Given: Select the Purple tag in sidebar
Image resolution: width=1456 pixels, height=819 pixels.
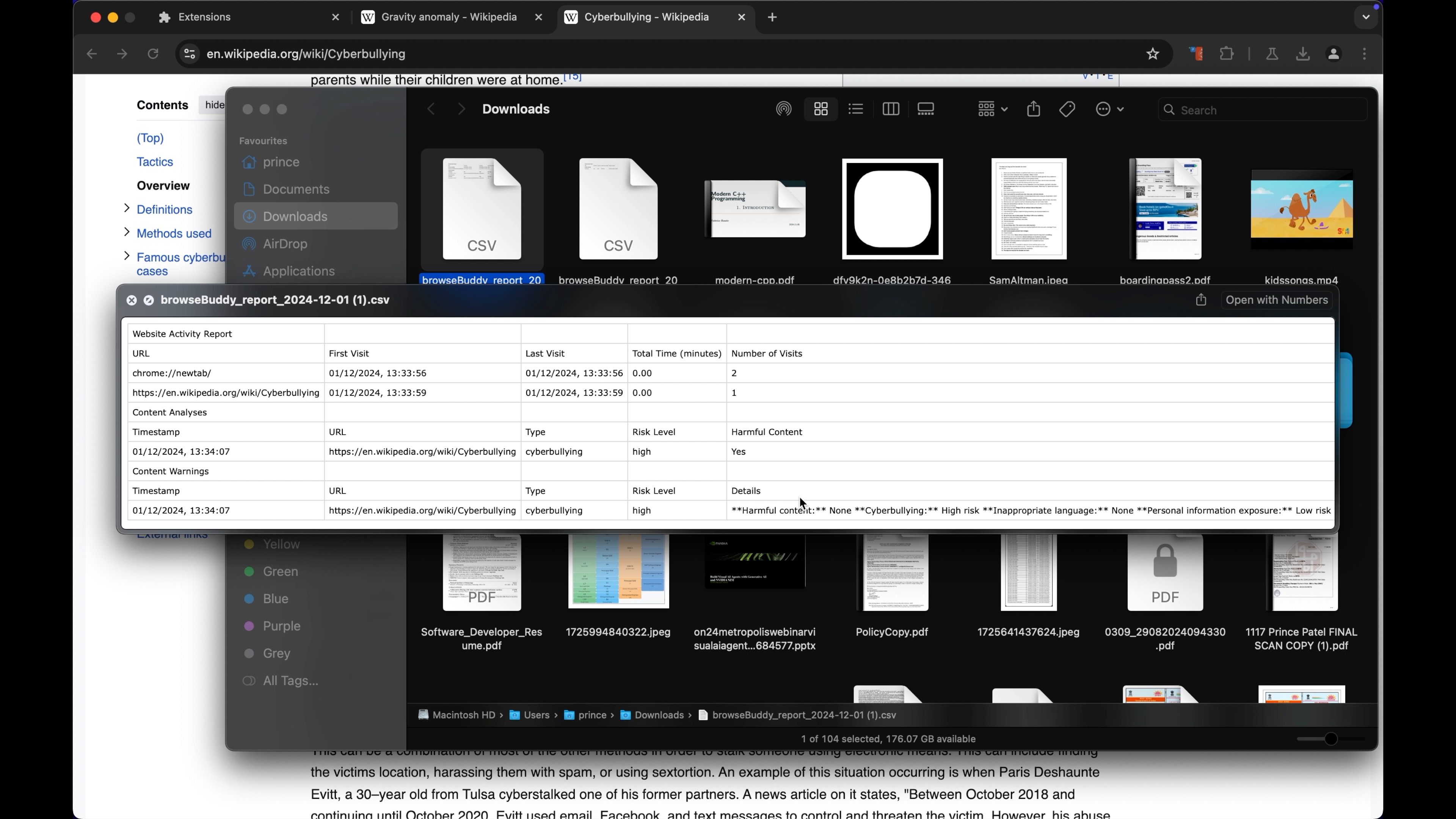Looking at the screenshot, I should coord(281,626).
